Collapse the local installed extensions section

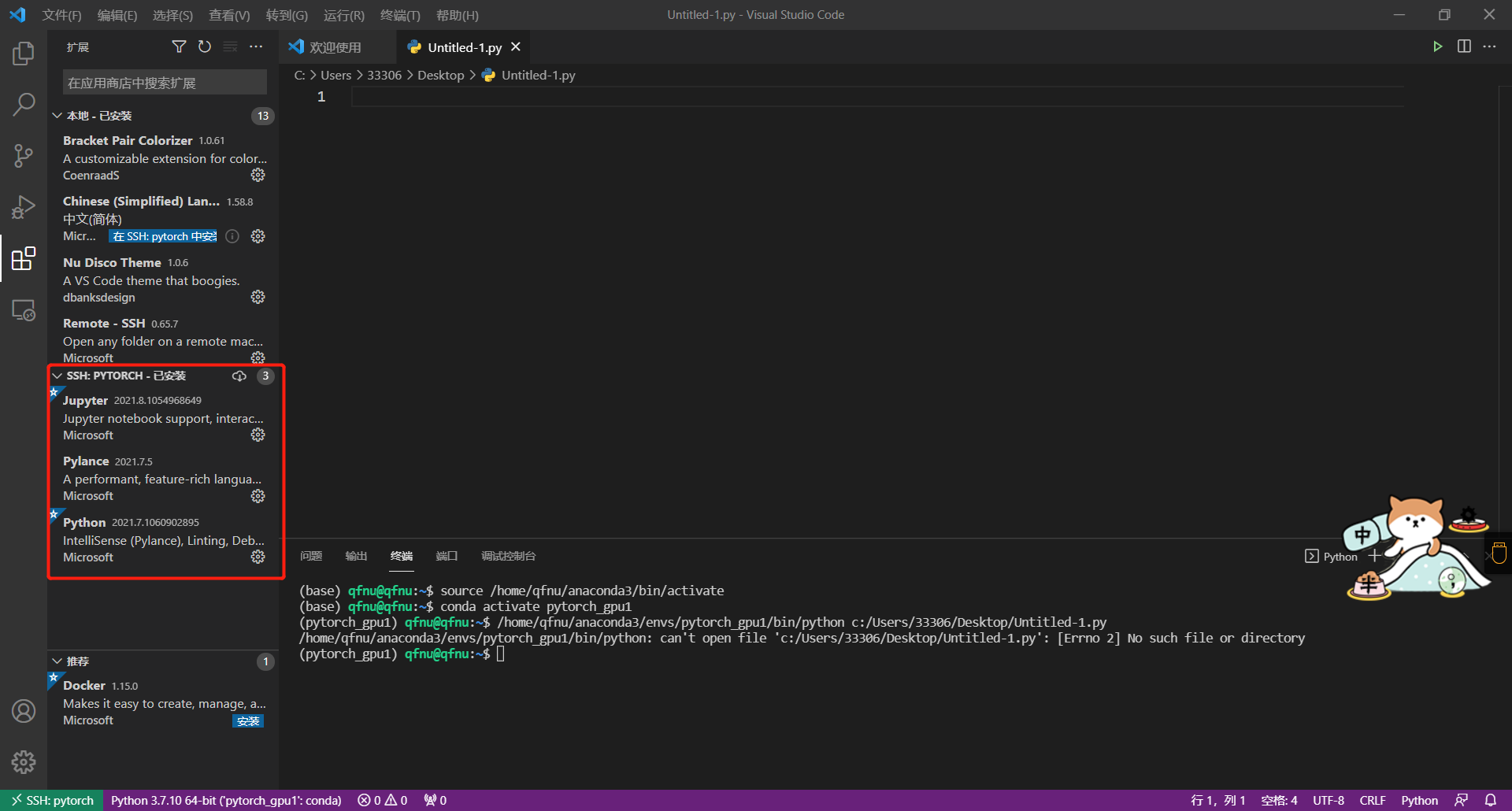click(x=57, y=116)
